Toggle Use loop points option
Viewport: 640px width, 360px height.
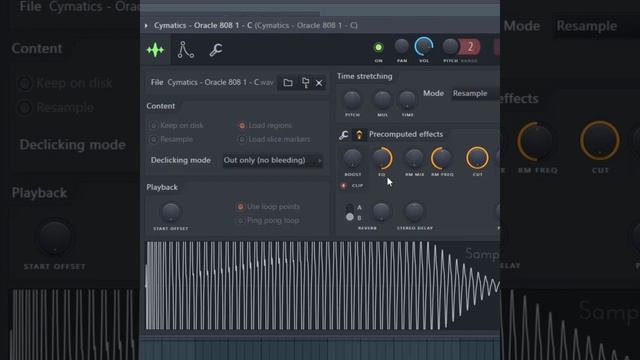269,207
